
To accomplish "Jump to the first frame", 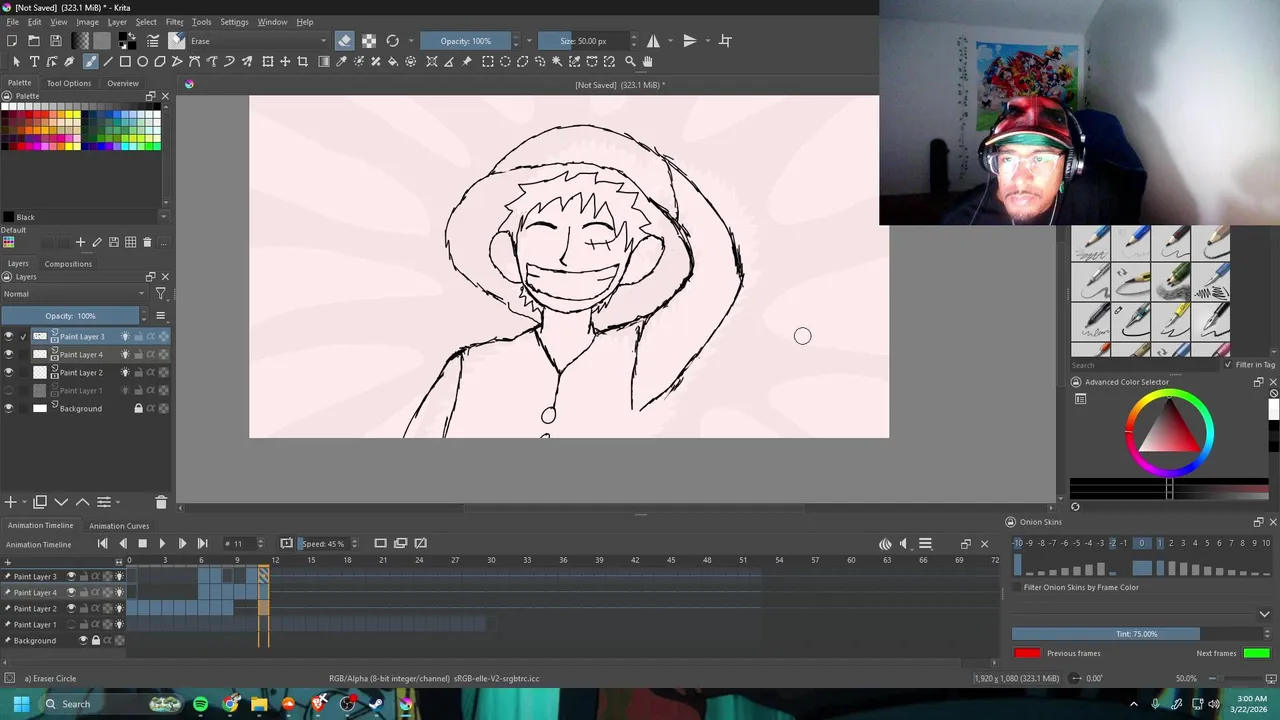I will 102,544.
